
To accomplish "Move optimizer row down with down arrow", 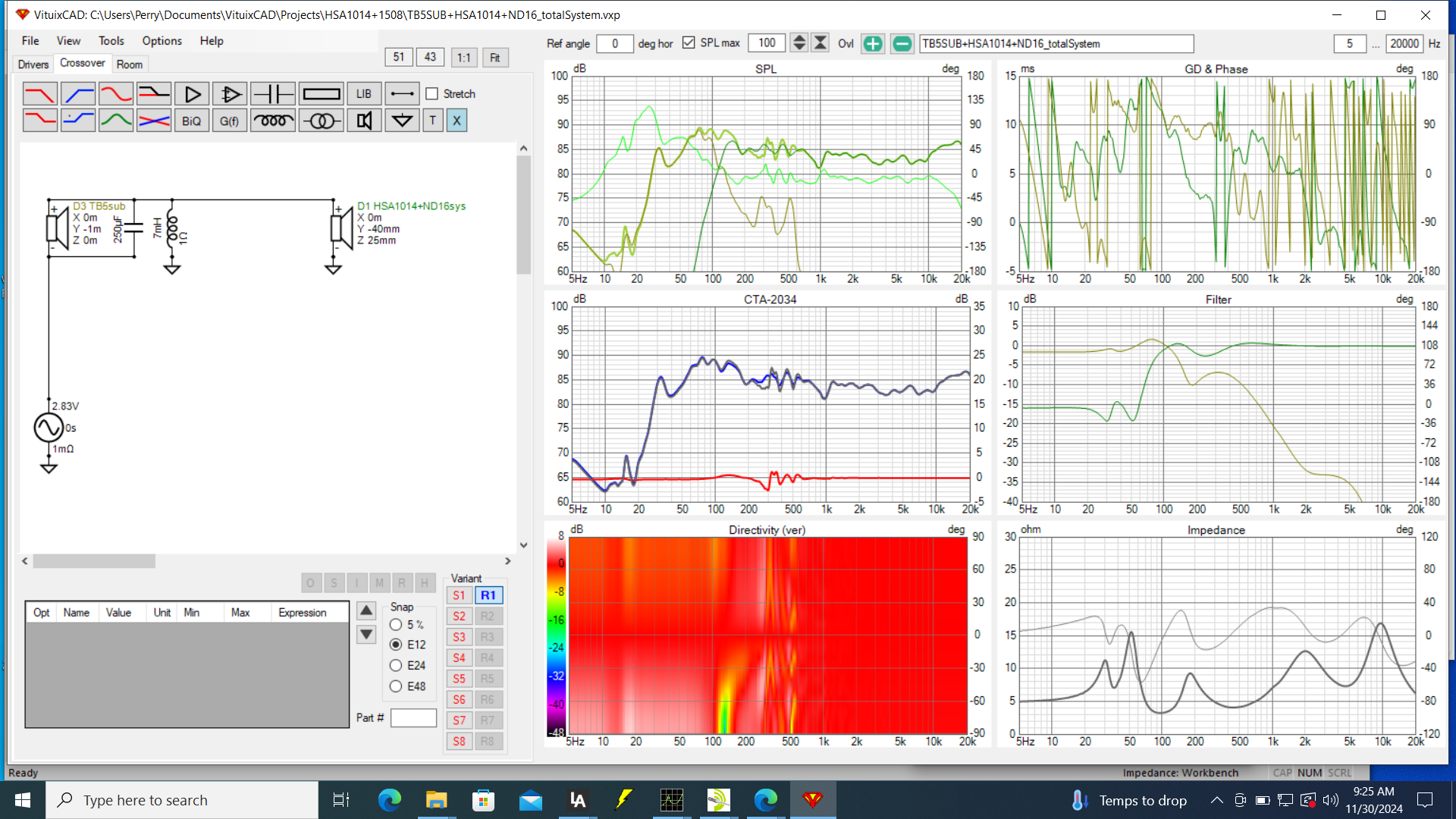I will pos(366,634).
